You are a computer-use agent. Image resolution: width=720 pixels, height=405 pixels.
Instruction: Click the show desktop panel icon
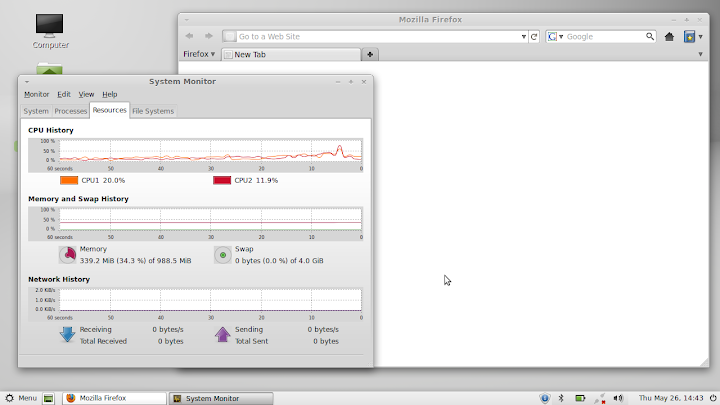49,398
